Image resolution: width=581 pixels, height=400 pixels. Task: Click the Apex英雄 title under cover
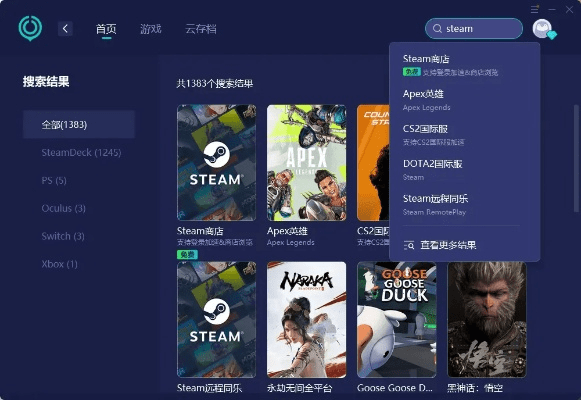(x=287, y=231)
